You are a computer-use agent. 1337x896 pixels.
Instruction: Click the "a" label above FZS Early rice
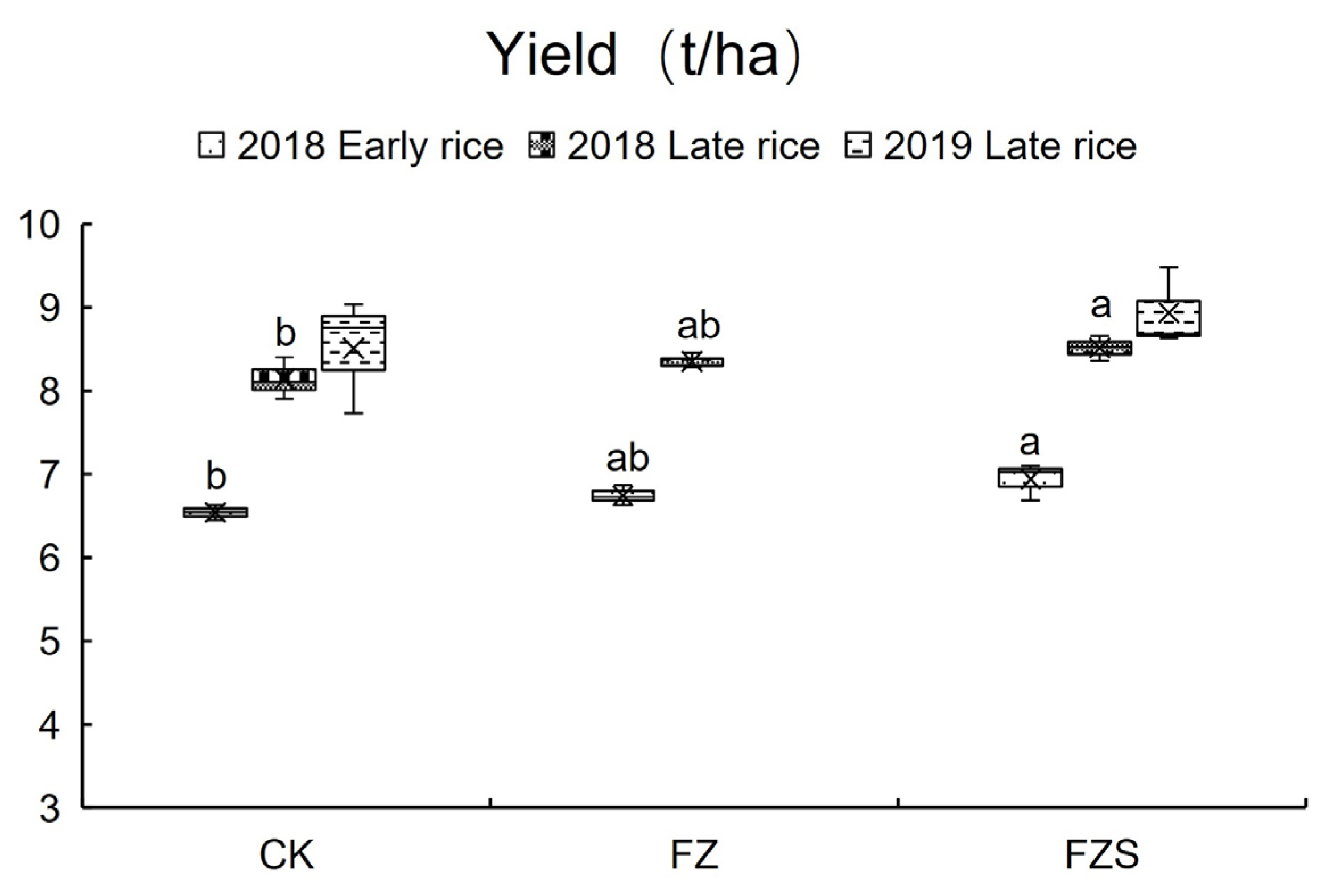pyautogui.click(x=1029, y=442)
